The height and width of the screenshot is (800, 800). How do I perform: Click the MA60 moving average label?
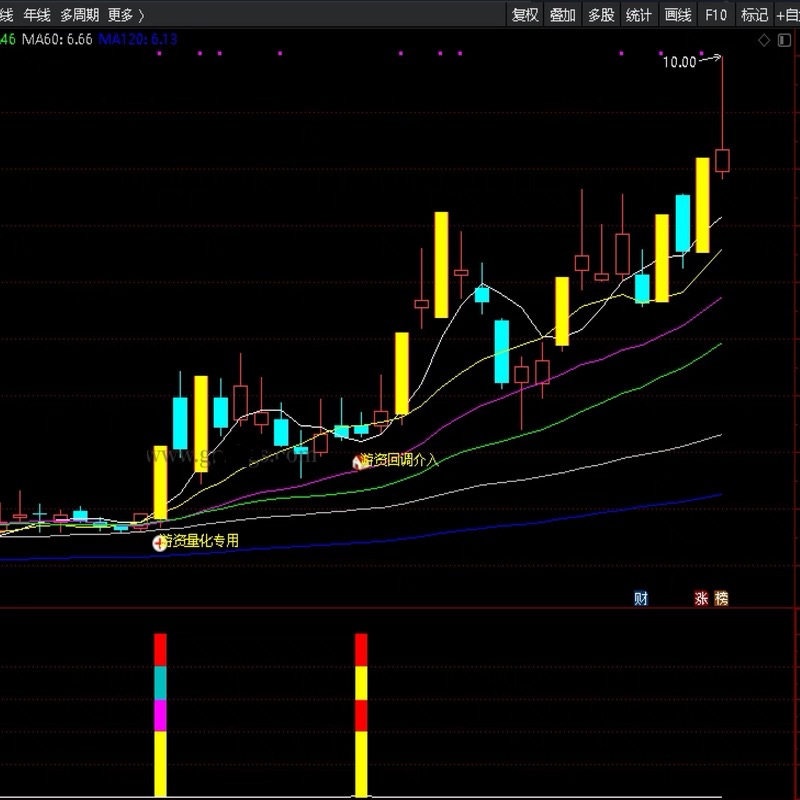coord(57,38)
